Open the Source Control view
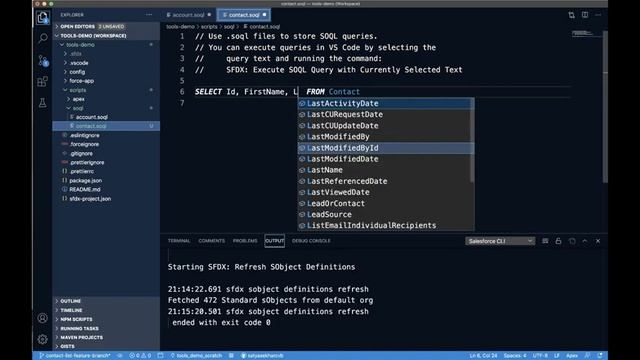Image resolution: width=640 pixels, height=360 pixels. [x=42, y=60]
